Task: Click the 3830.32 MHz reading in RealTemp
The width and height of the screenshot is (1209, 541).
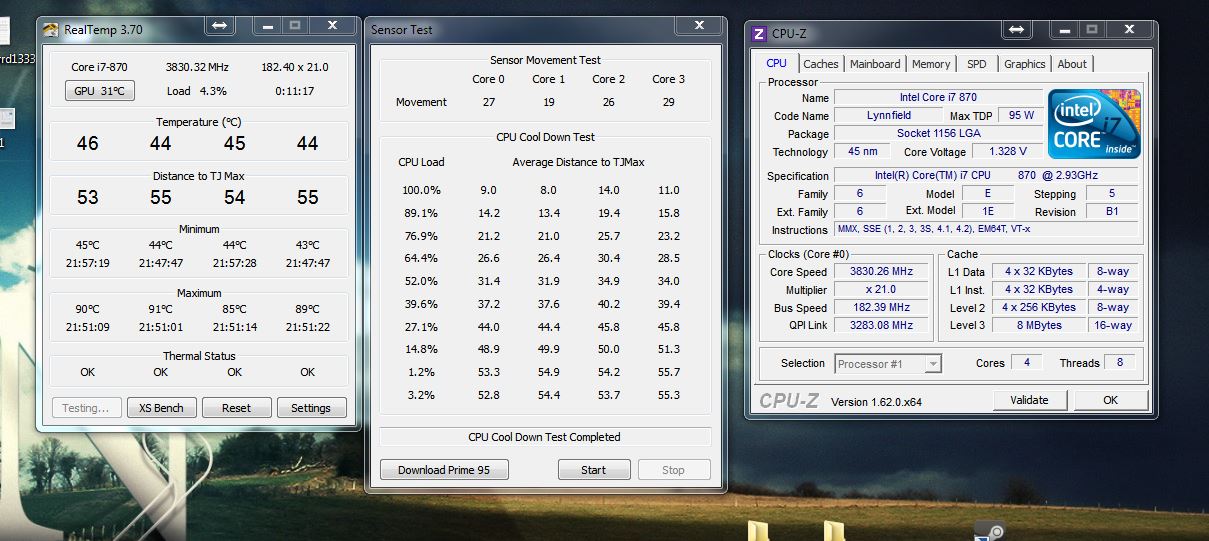Action: coord(197,67)
